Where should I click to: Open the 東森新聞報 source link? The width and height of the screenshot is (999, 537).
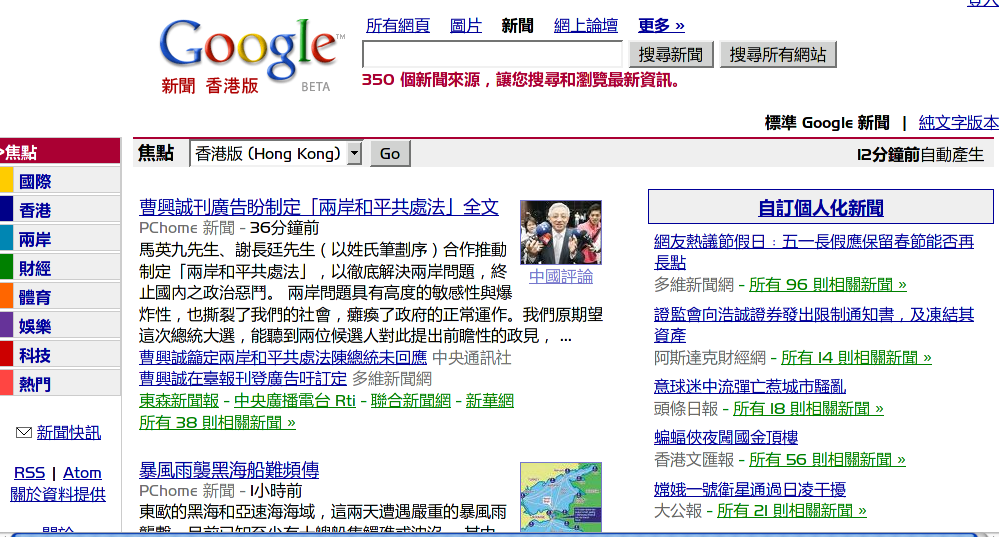[179, 401]
